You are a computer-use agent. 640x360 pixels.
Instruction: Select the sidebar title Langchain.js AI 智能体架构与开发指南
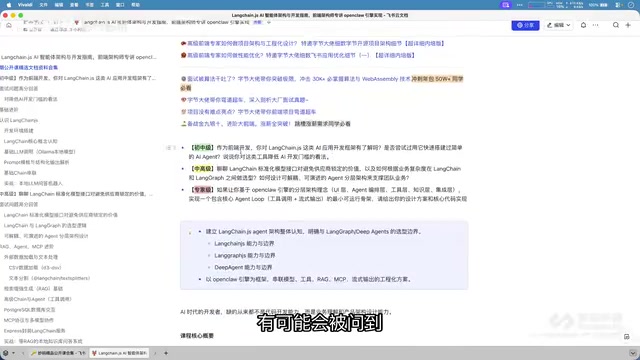click(78, 57)
